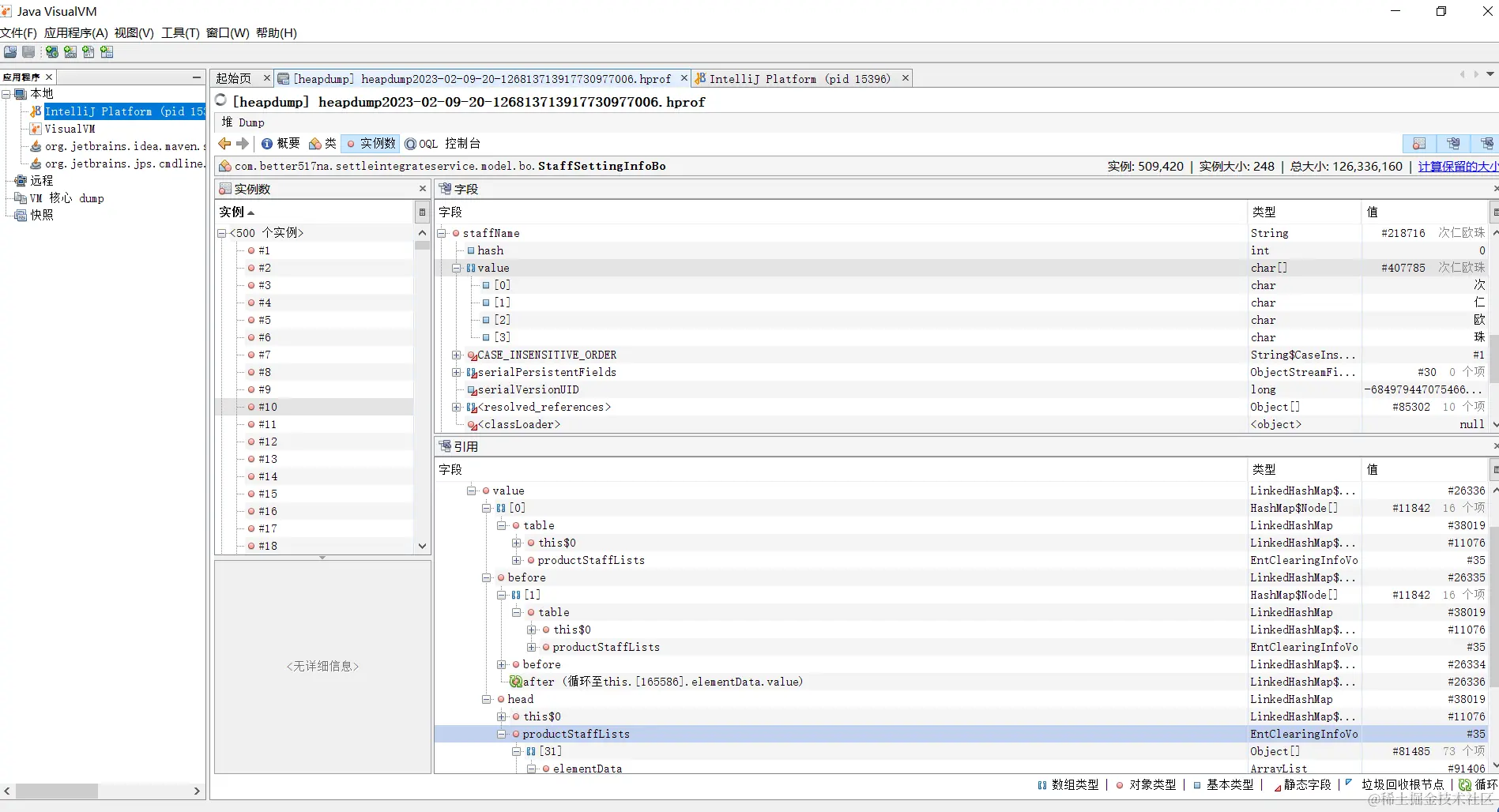The width and height of the screenshot is (1499, 812).
Task: Click the 计算保留的大小 link
Action: 1458,166
